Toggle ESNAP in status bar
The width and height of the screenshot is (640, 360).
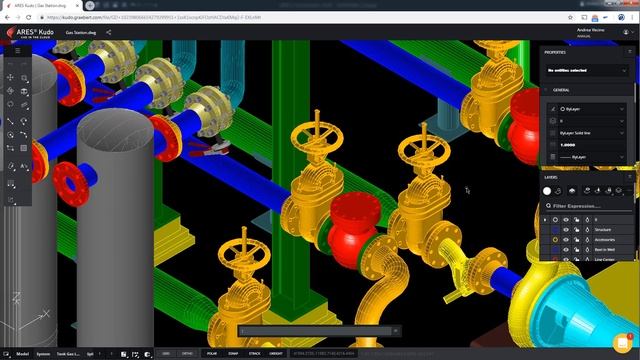coord(233,353)
